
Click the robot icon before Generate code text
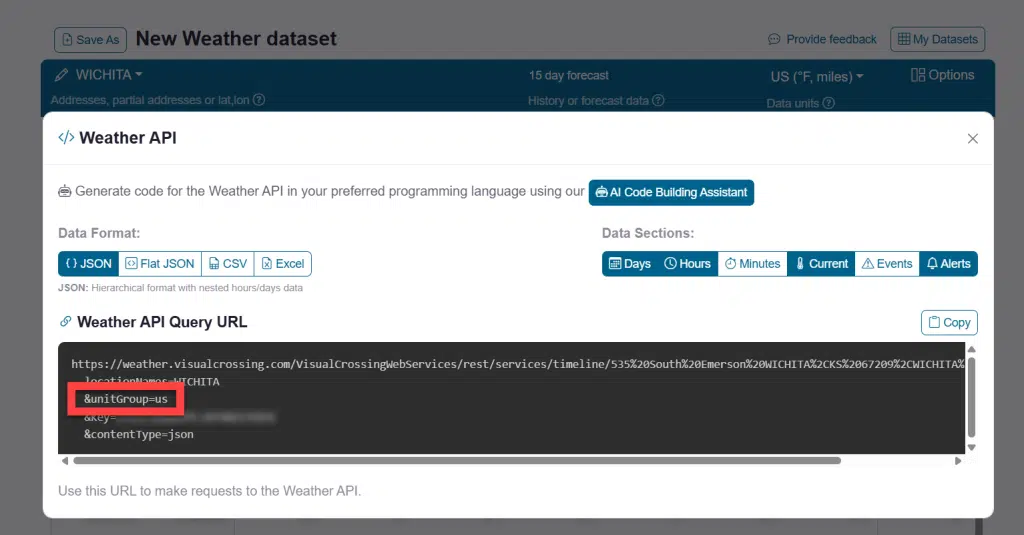[x=65, y=191]
